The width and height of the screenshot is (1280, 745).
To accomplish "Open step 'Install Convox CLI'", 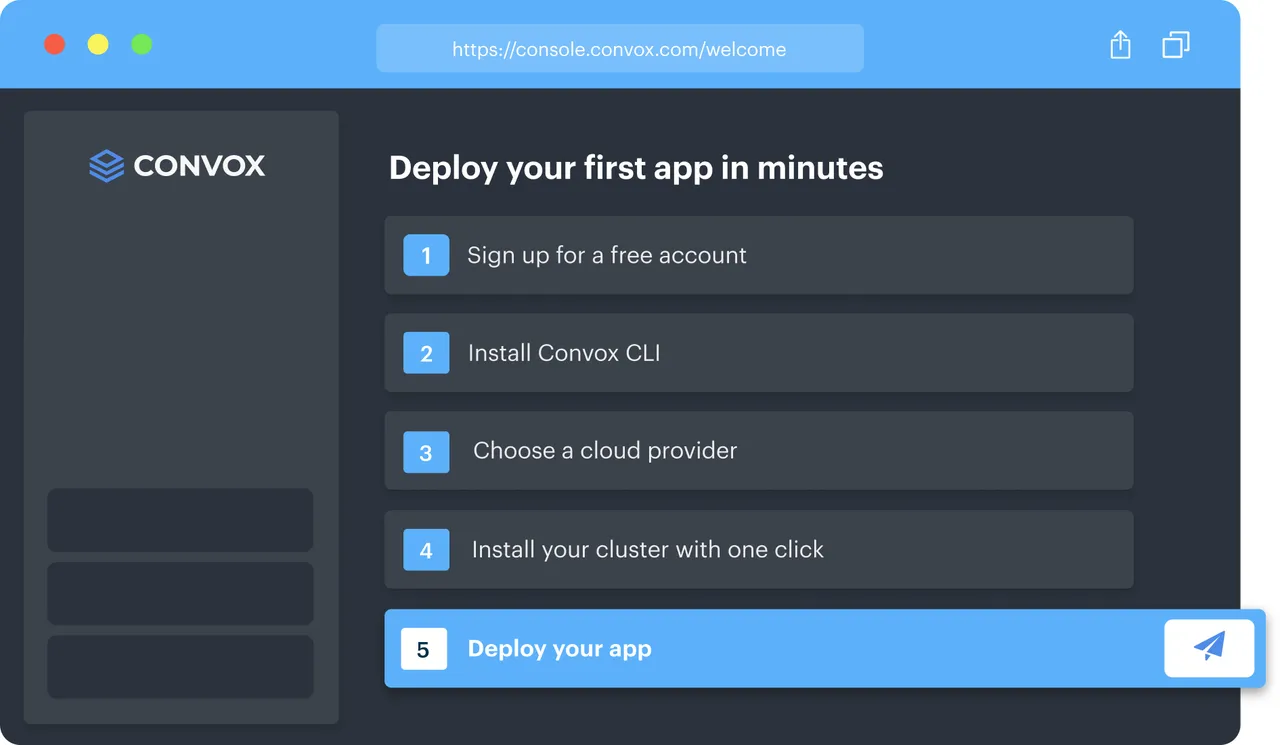I will pyautogui.click(x=759, y=353).
